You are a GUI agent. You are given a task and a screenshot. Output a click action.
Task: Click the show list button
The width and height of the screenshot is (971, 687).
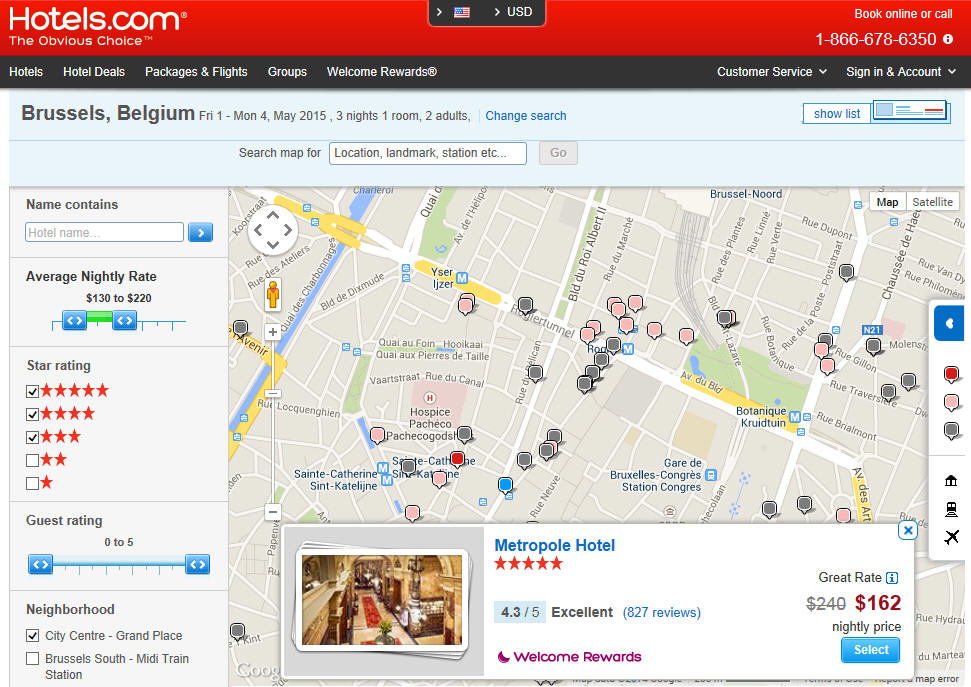(837, 114)
